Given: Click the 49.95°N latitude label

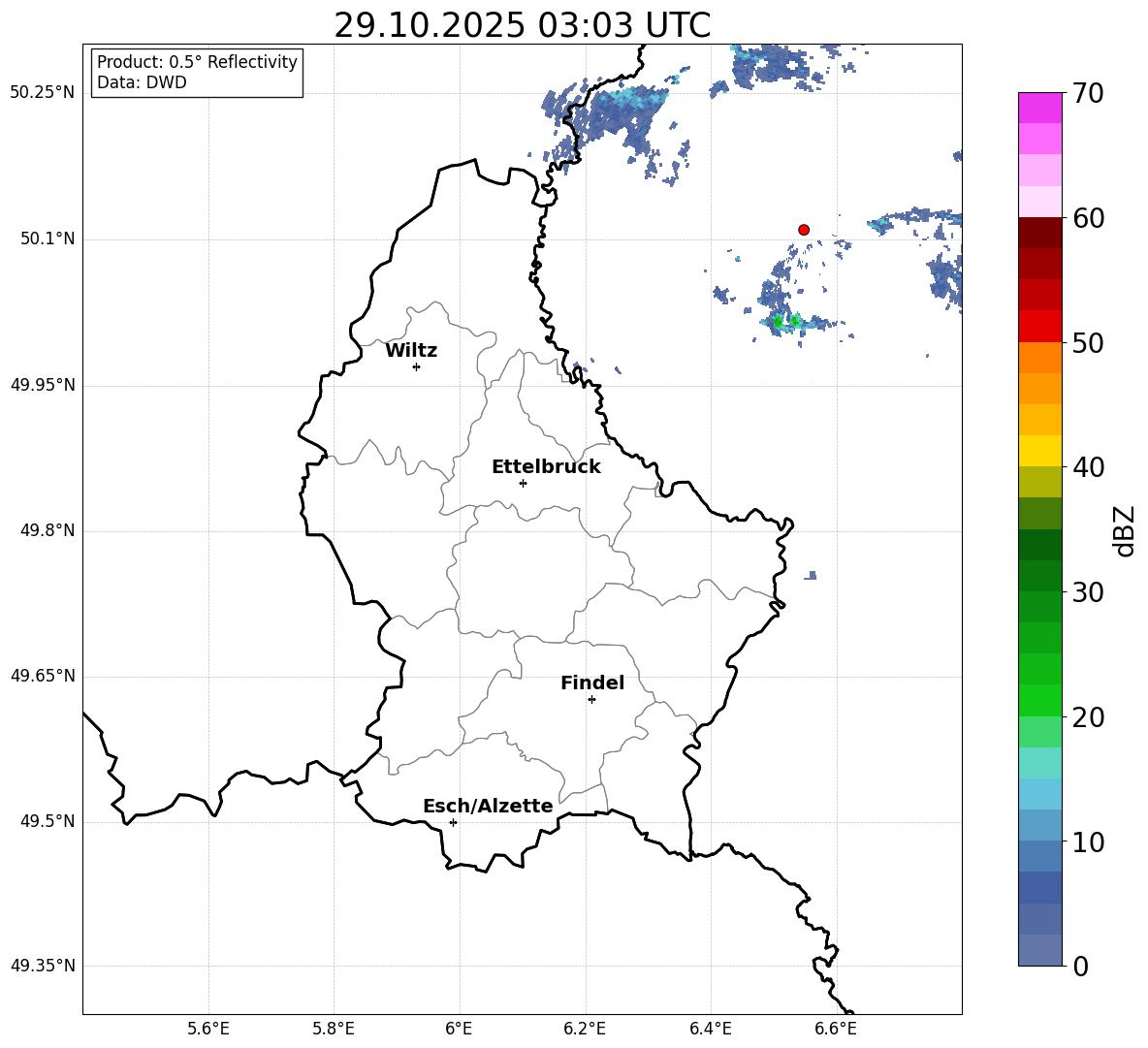Looking at the screenshot, I should [x=43, y=385].
